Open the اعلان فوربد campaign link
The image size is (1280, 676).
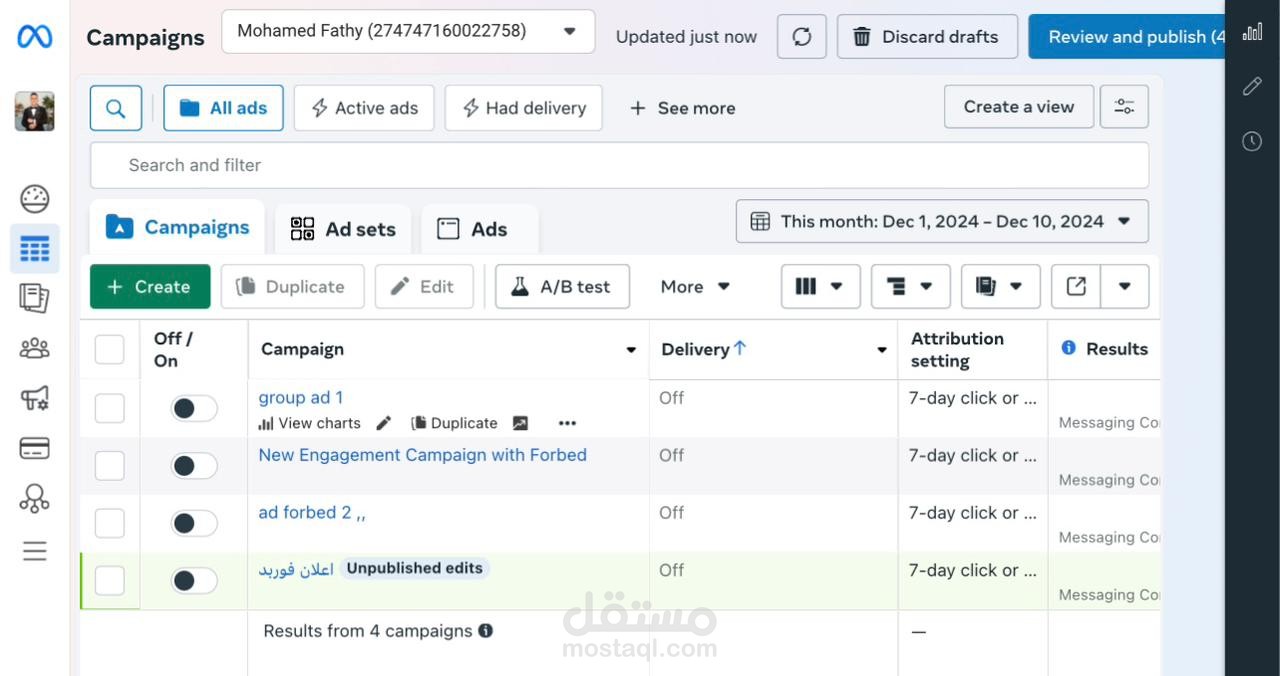tap(296, 569)
